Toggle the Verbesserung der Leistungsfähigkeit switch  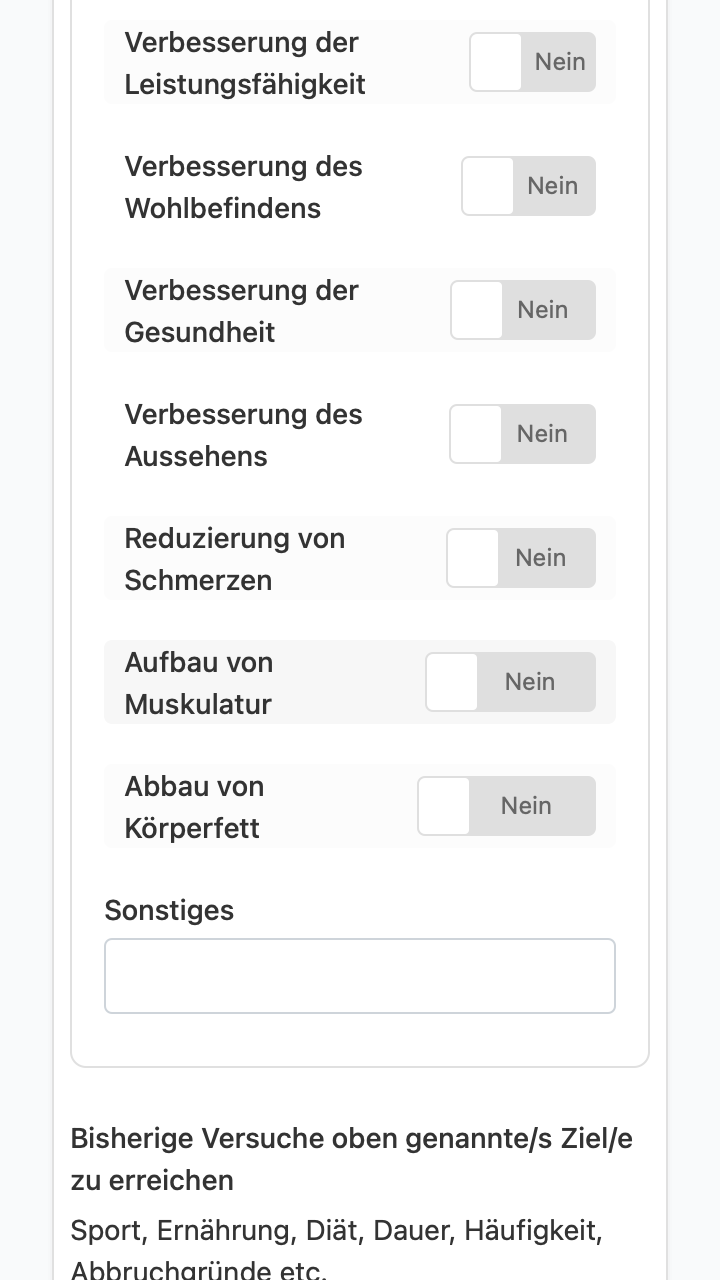coord(532,62)
